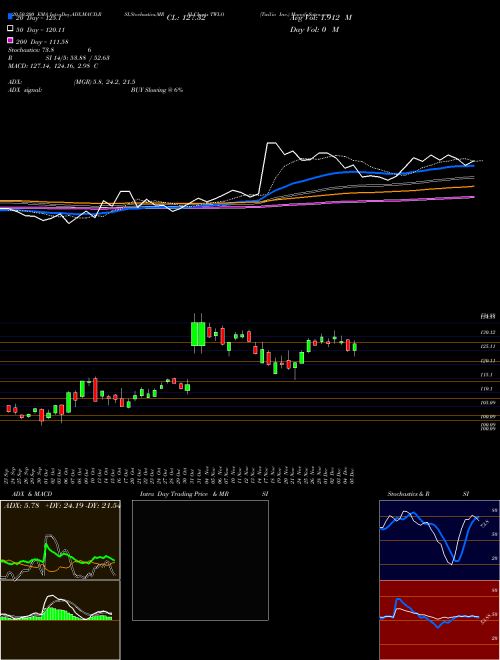500x660 pixels.
Task: Click the last green candlestick on the right
Action: 355,347
